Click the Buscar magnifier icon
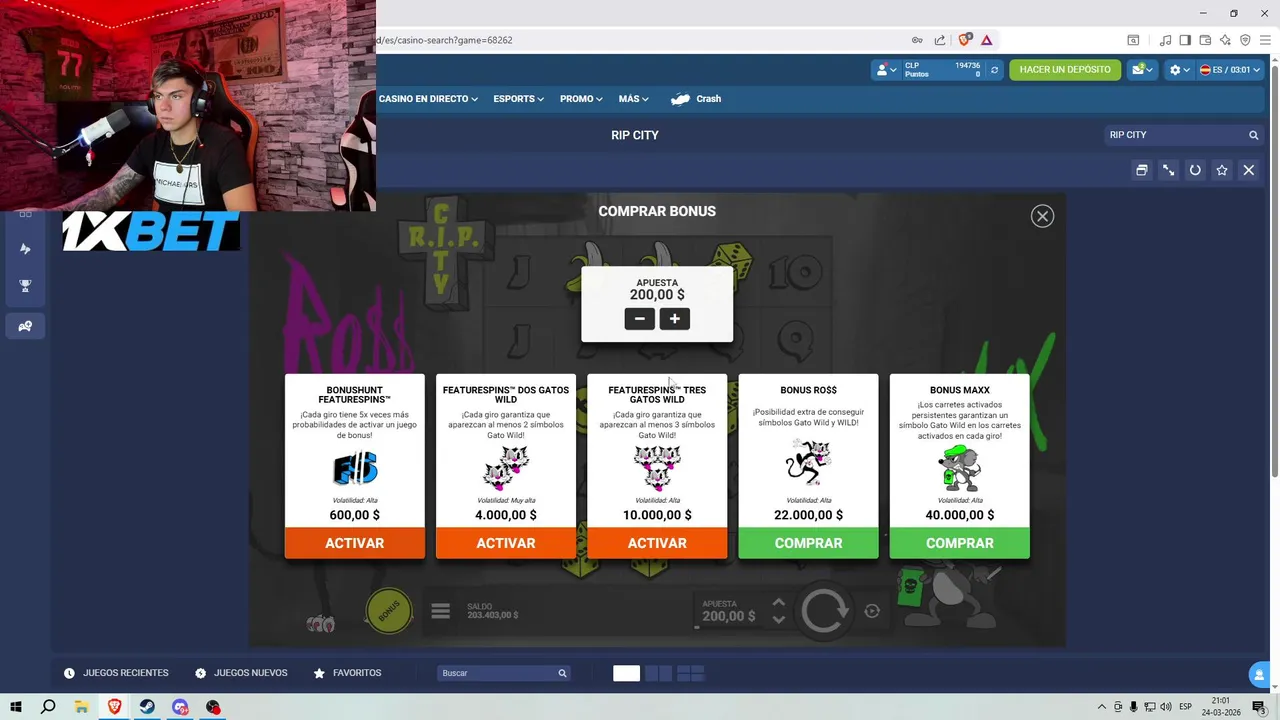1280x720 pixels. pyautogui.click(x=563, y=673)
